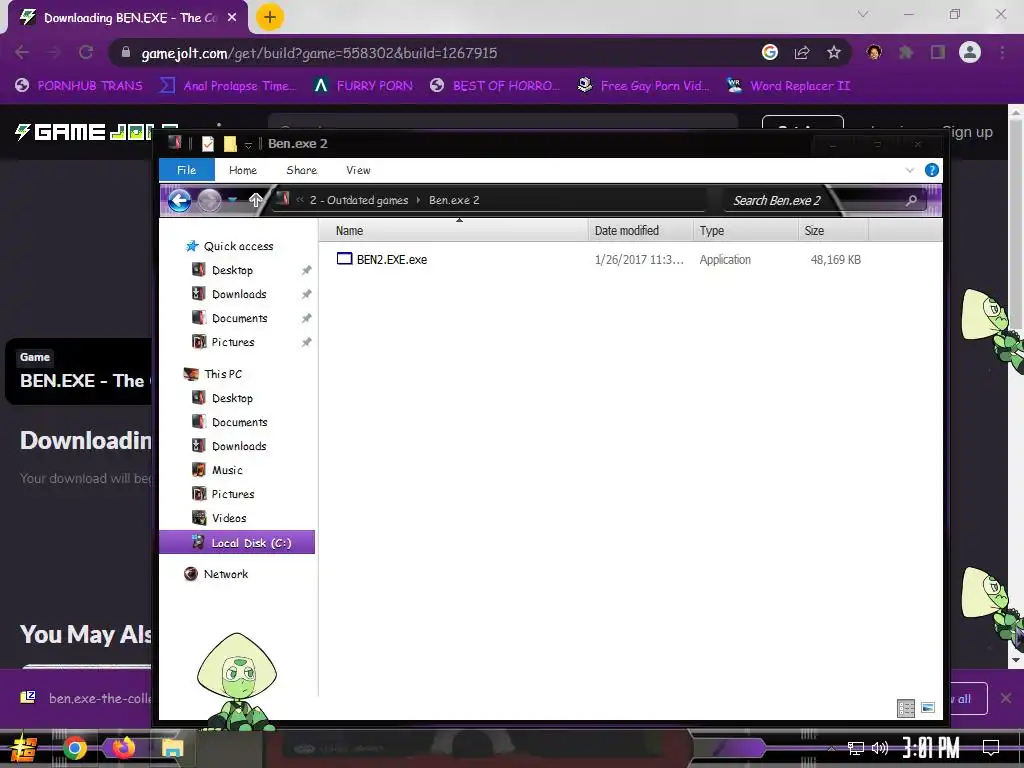Open Firefox from the taskbar

click(122, 748)
